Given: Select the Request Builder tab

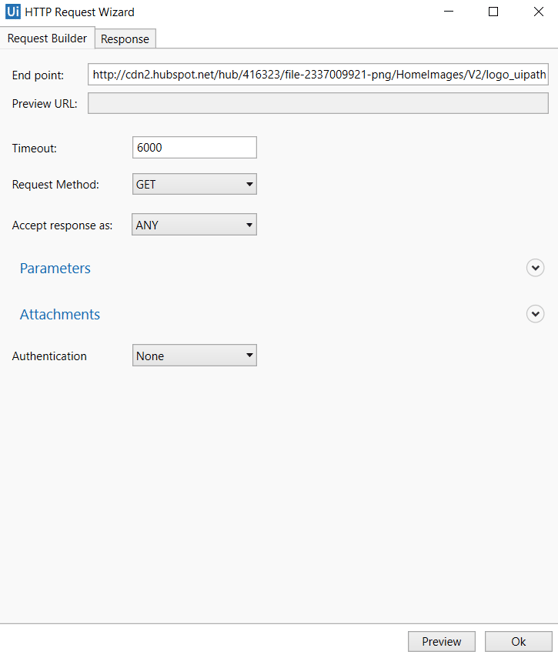Looking at the screenshot, I should (x=47, y=38).
